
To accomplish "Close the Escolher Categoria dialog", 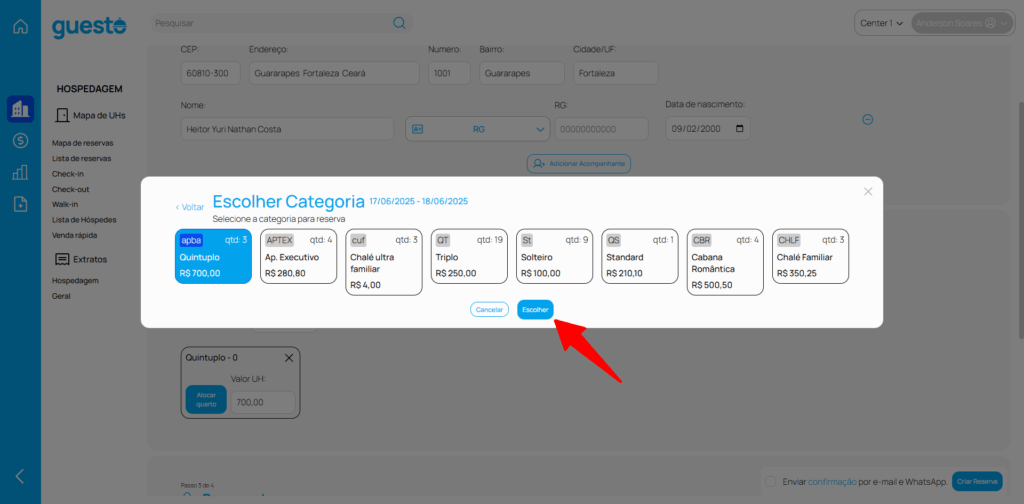I will click(x=868, y=191).
